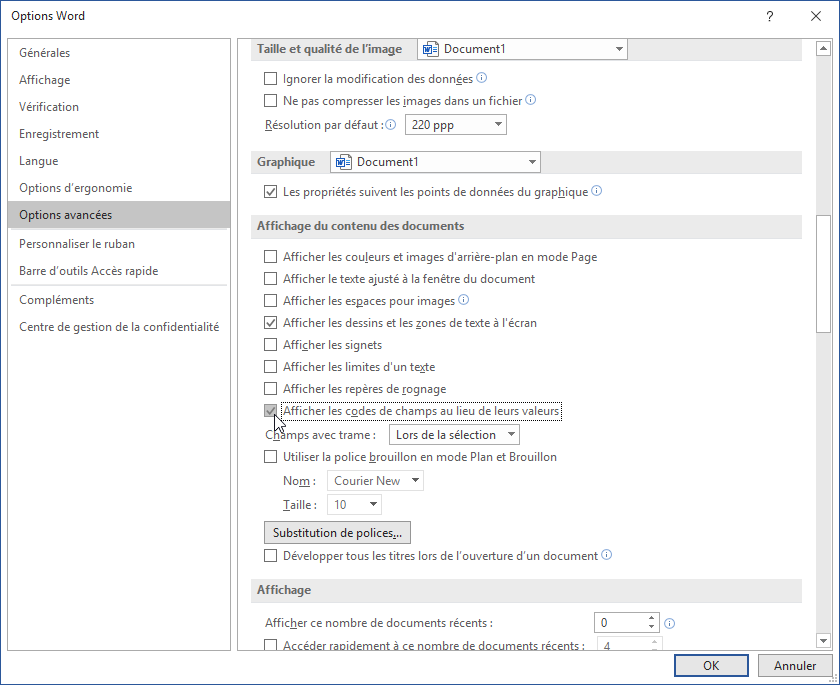Click the vertical scrollbar down arrow
840x685 pixels.
(x=823, y=640)
